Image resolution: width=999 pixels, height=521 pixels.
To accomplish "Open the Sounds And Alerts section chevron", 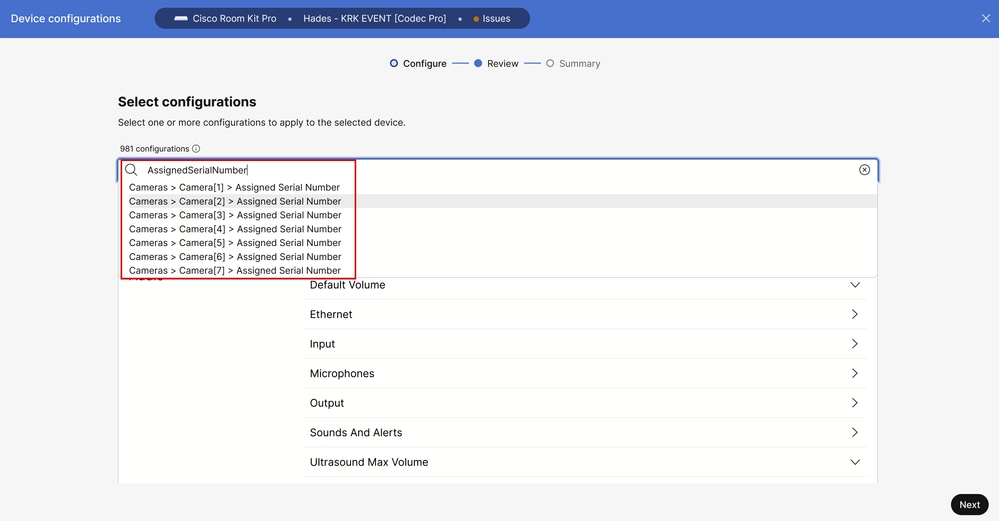I will point(855,432).
